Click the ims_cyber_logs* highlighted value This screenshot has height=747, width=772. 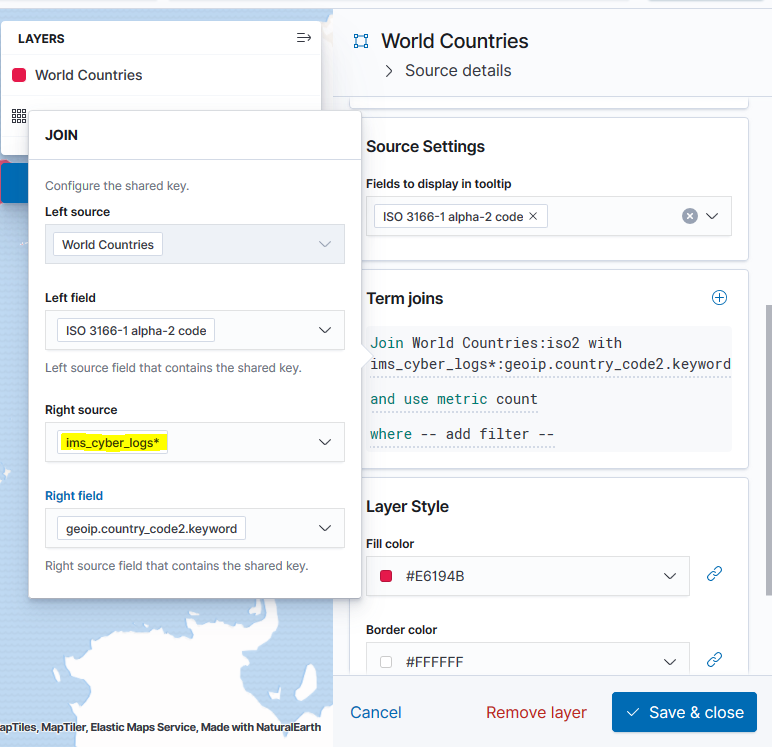pyautogui.click(x=112, y=442)
